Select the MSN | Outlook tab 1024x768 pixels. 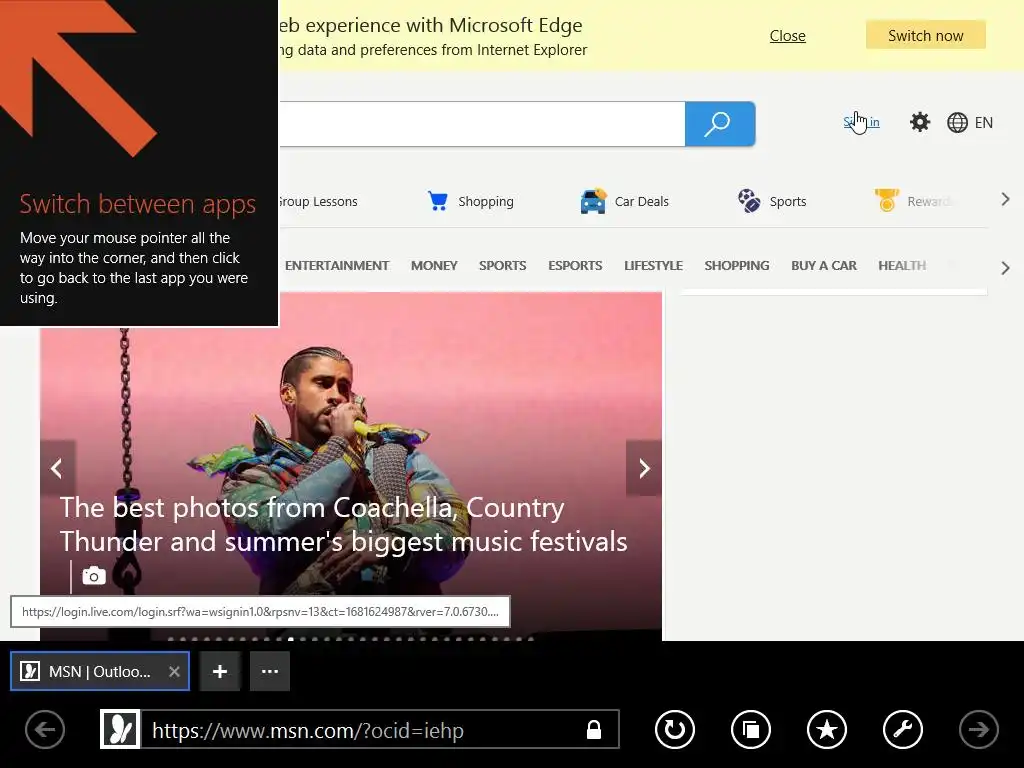(x=100, y=671)
